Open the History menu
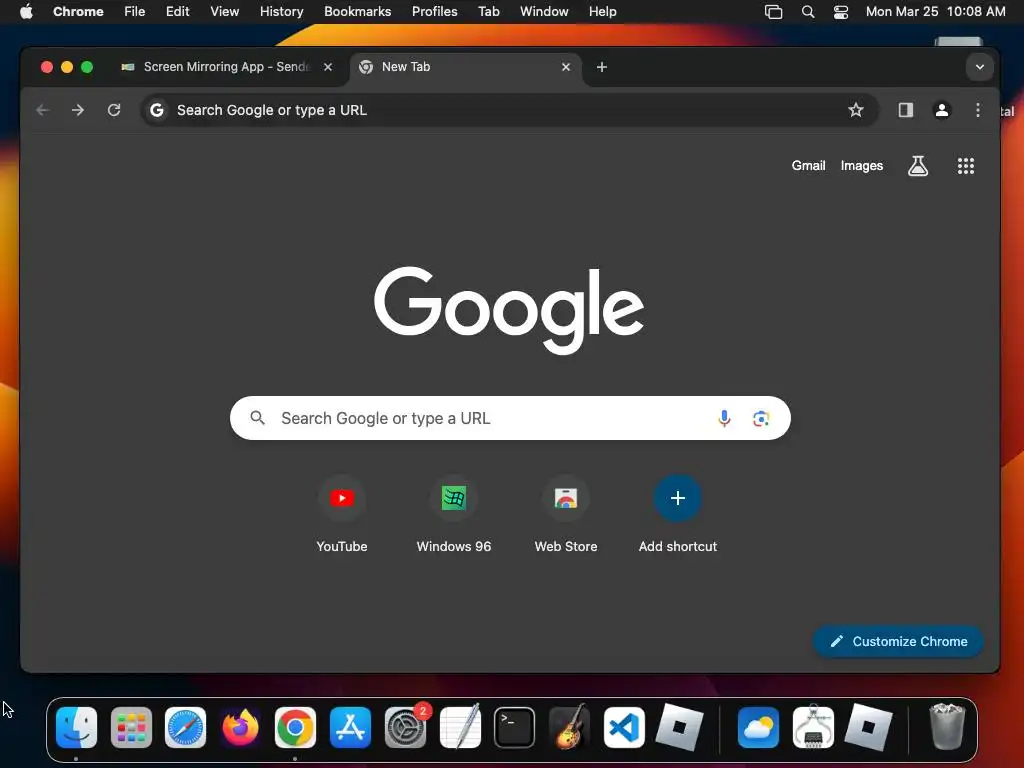1024x768 pixels. click(281, 12)
